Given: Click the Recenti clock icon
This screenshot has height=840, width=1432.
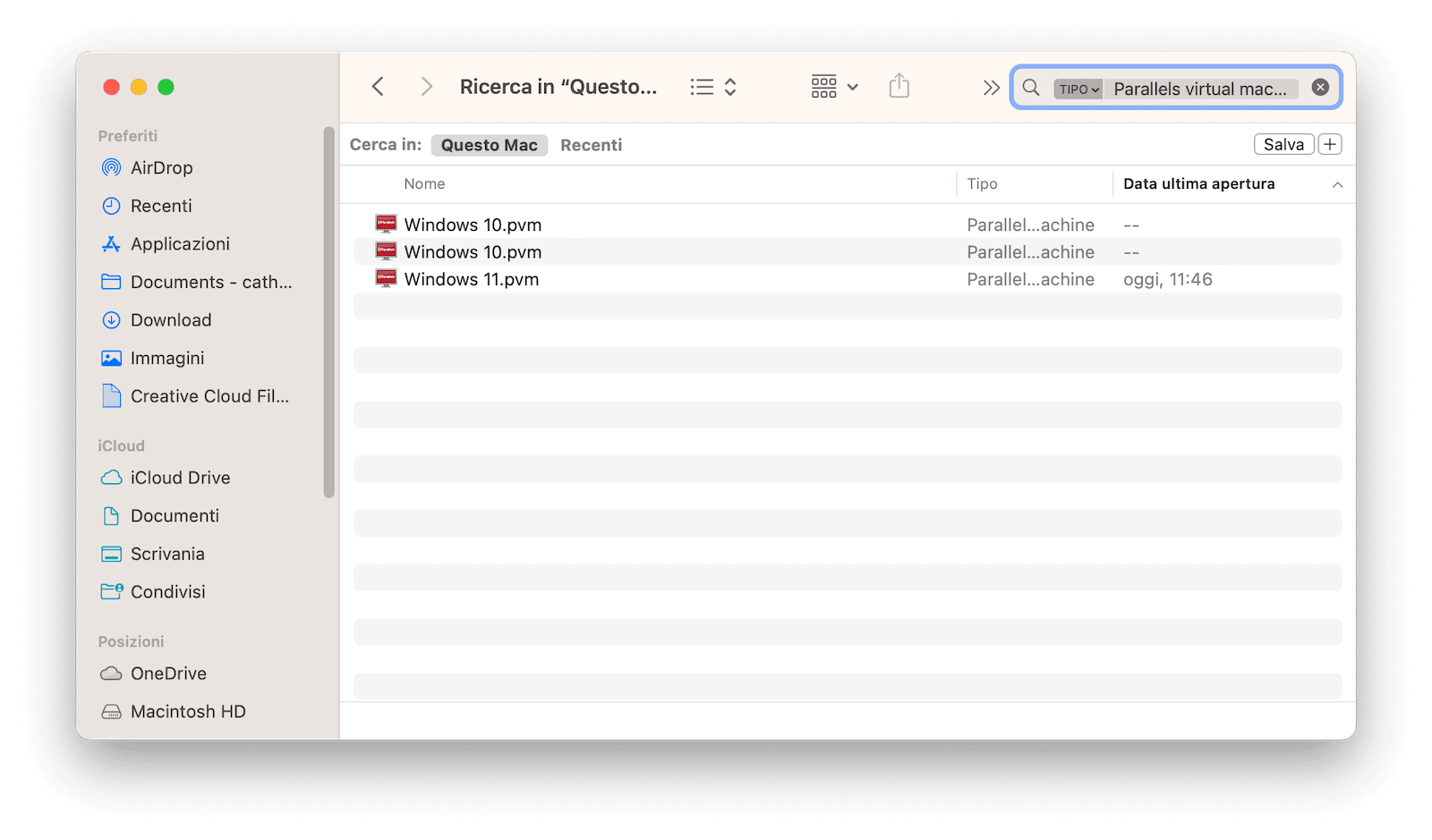Looking at the screenshot, I should pyautogui.click(x=111, y=206).
